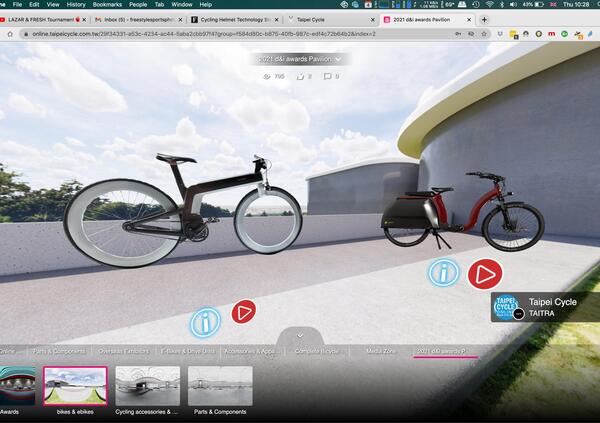Play video for the red e-bike

coord(485,273)
